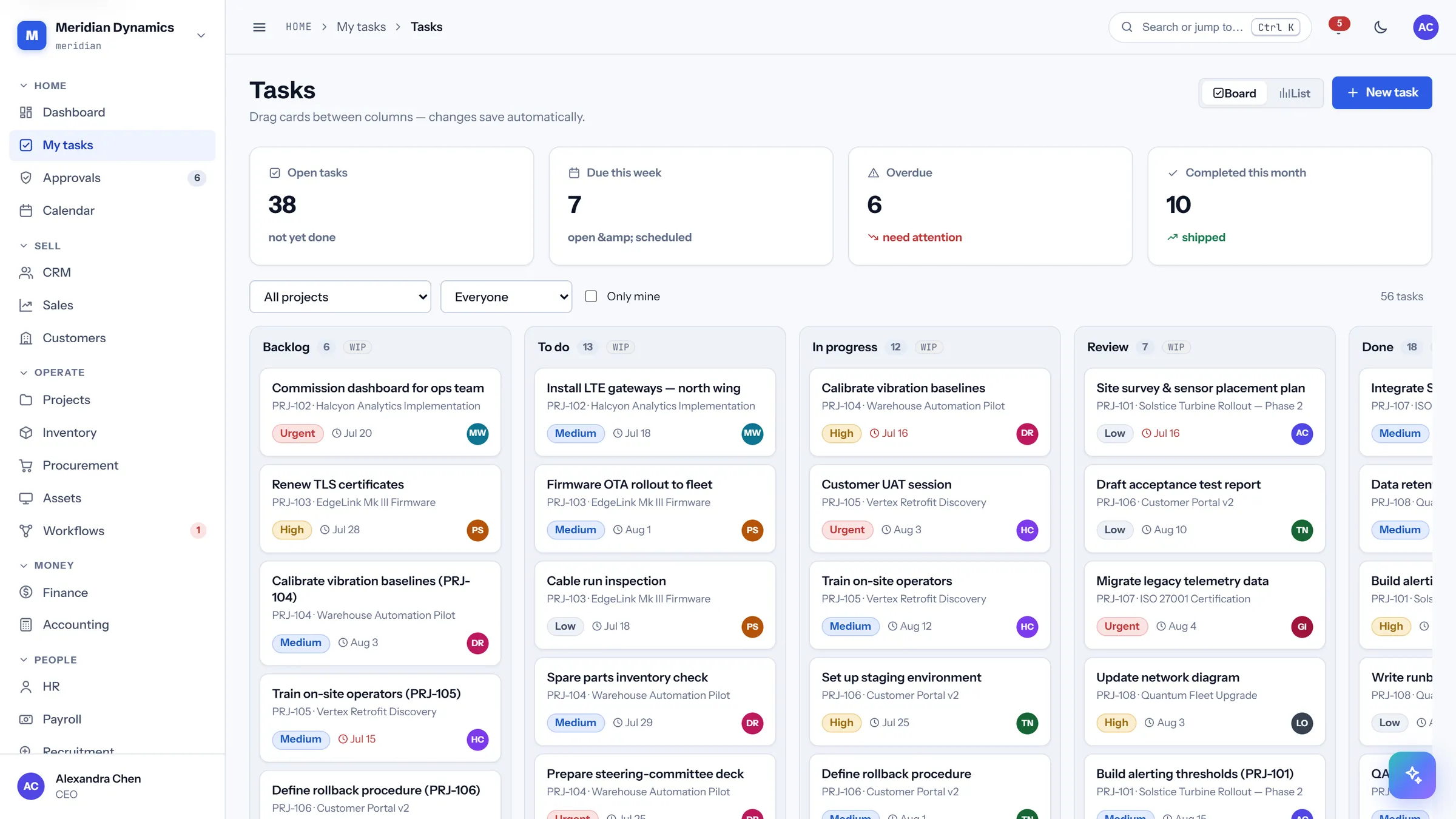Click the Meridian Dynamics M logo
The image size is (1456, 819).
tap(32, 35)
